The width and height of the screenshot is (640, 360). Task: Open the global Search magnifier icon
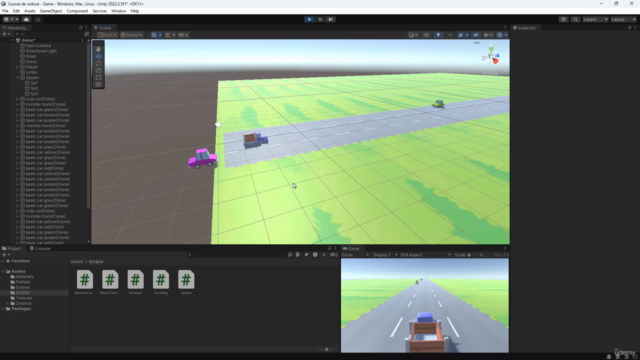coord(575,19)
